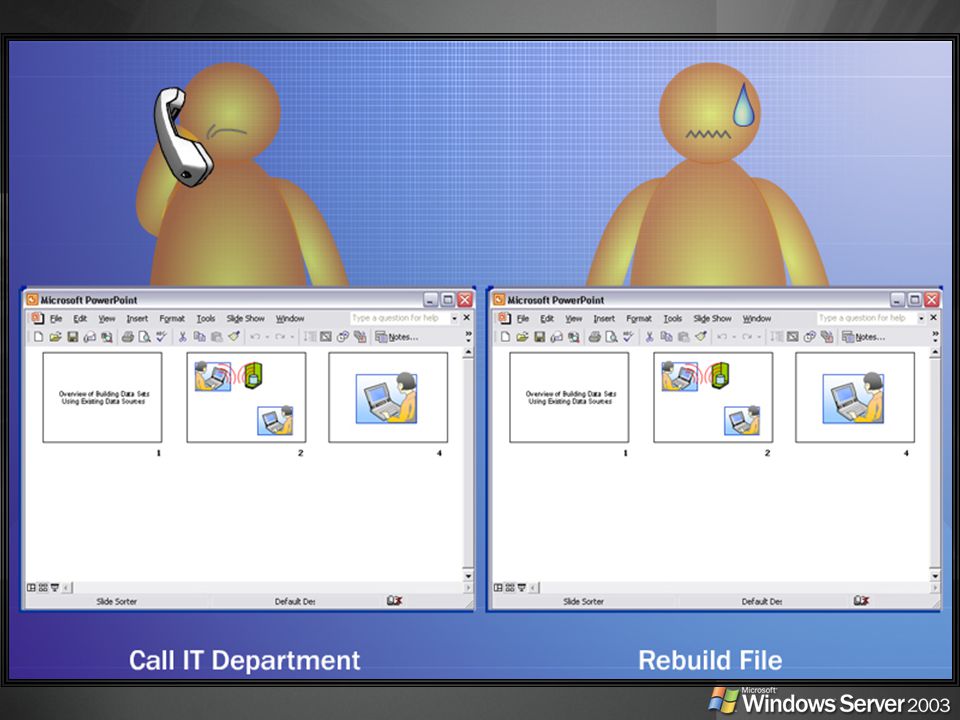Select Slide Sorter view button in left window
960x720 pixels.
43,588
